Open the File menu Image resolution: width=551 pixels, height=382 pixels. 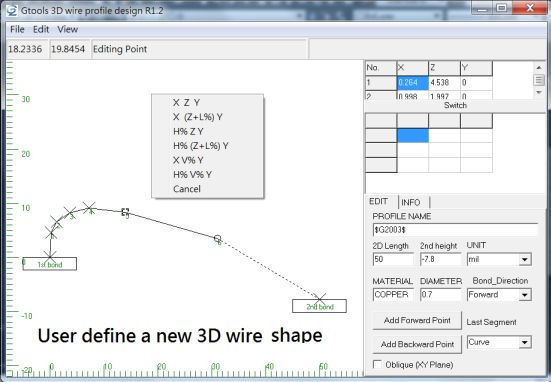[17, 30]
